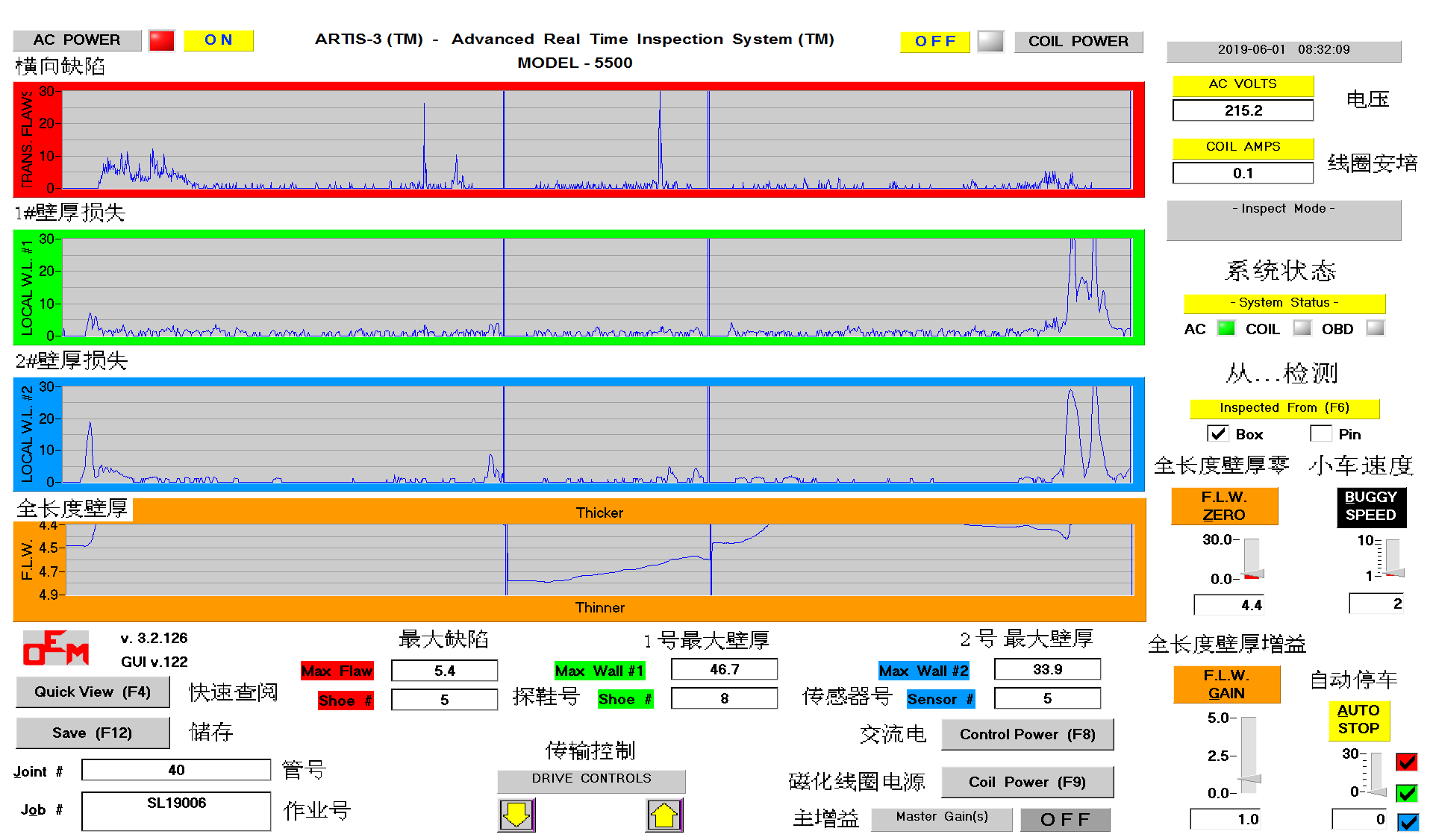Click the Inspect Mode panel
The width and height of the screenshot is (1433, 840).
1284,219
